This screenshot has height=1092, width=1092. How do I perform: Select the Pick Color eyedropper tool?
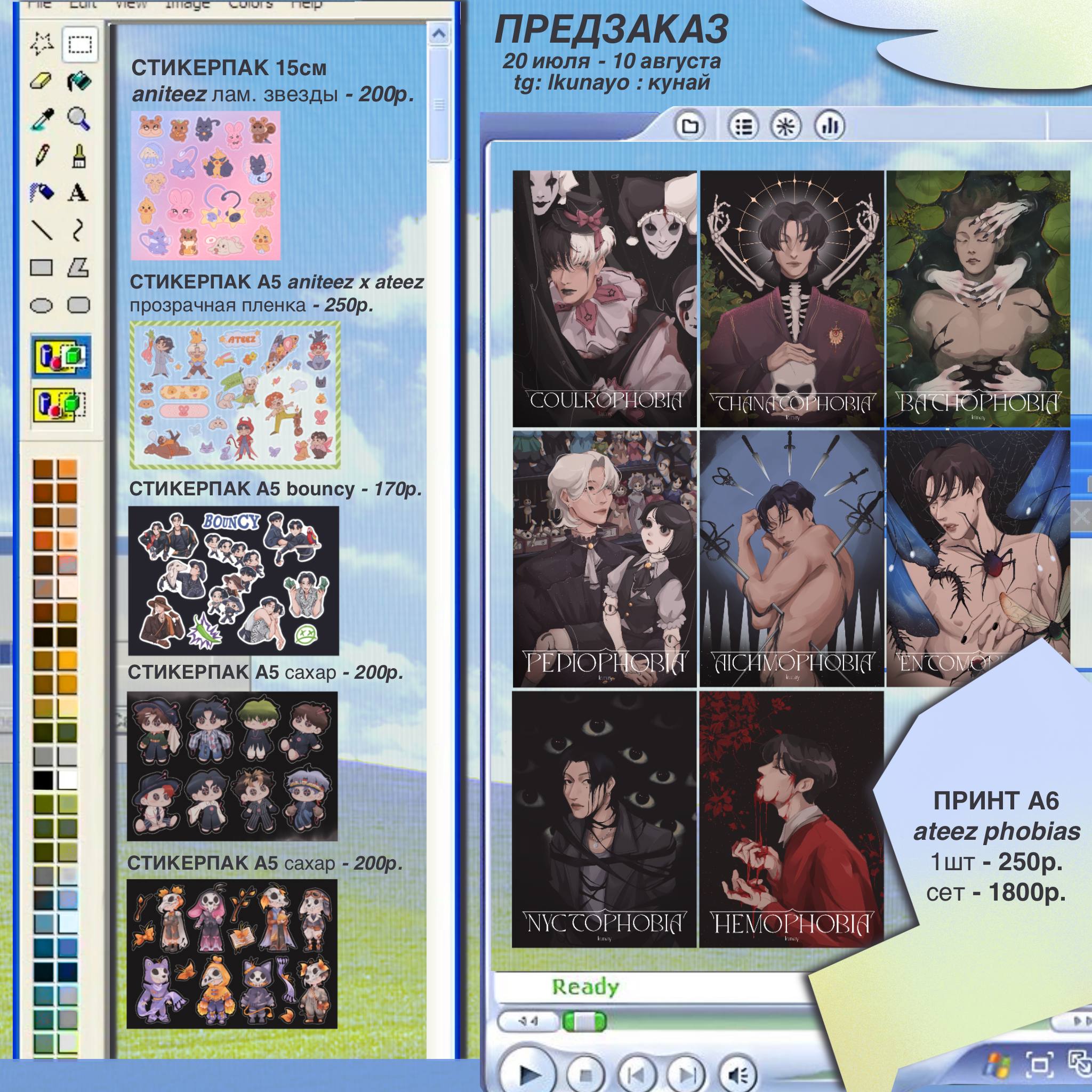(42, 119)
